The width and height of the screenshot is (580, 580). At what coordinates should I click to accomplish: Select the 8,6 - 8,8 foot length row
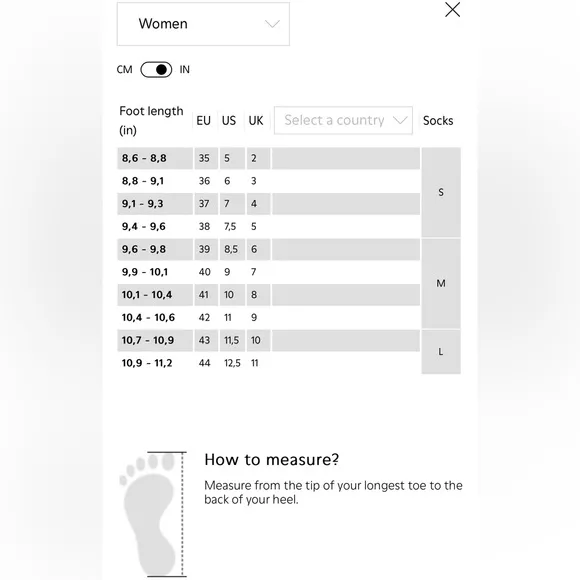point(269,158)
